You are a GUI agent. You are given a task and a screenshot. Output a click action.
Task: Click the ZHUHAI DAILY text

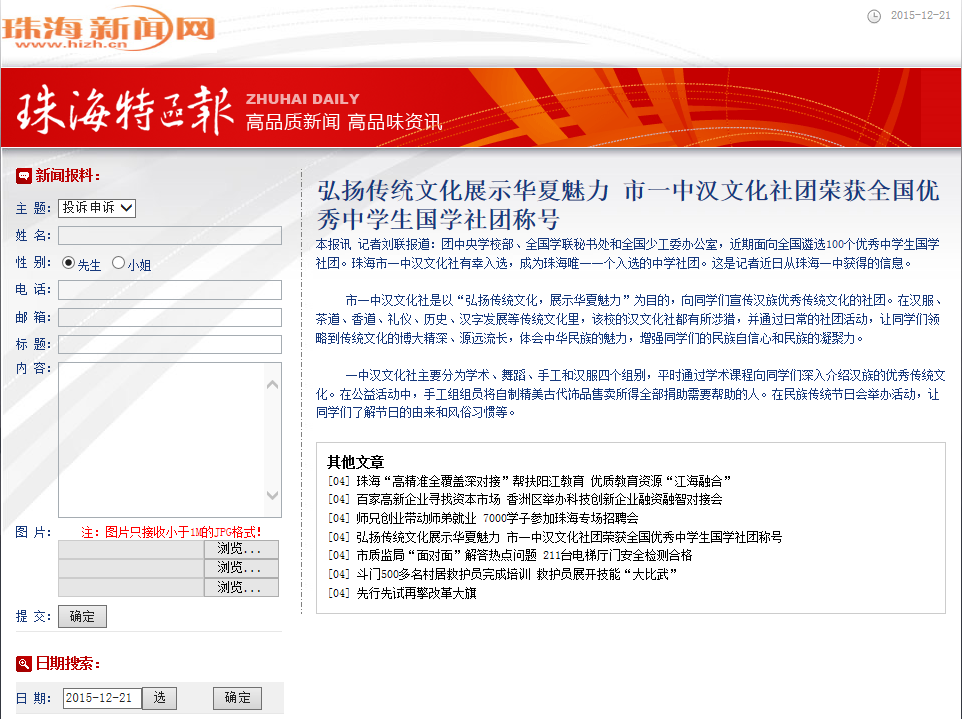[302, 99]
